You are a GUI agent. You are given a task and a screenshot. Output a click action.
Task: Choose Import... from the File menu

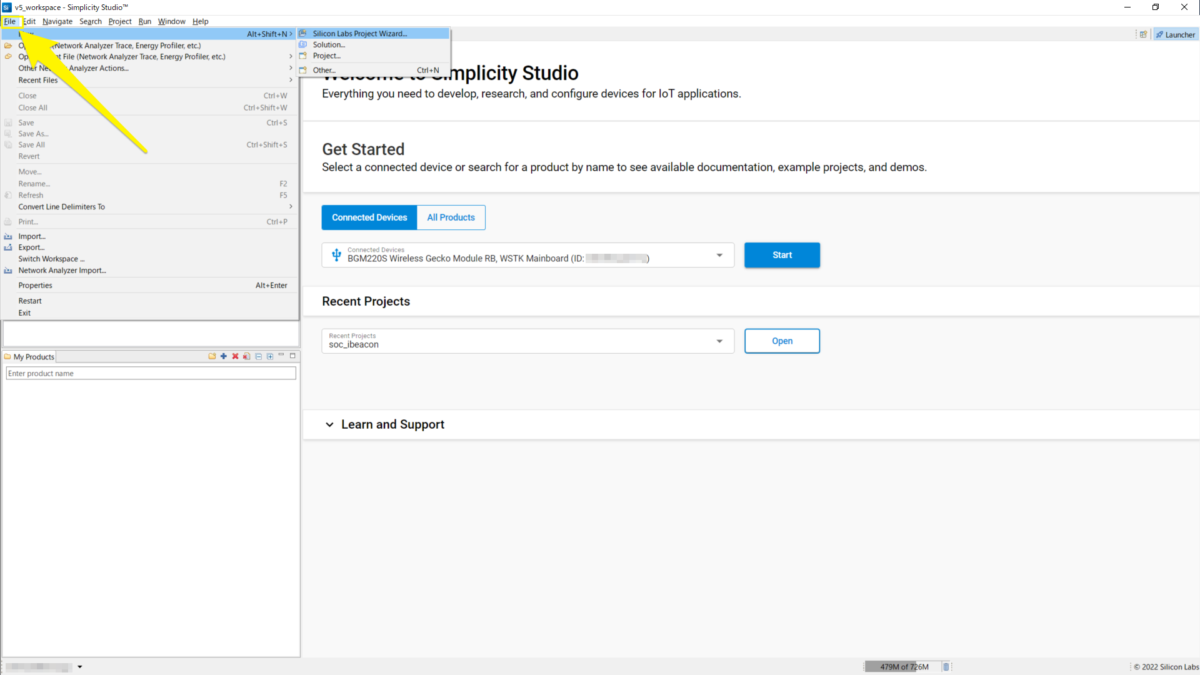point(150,236)
